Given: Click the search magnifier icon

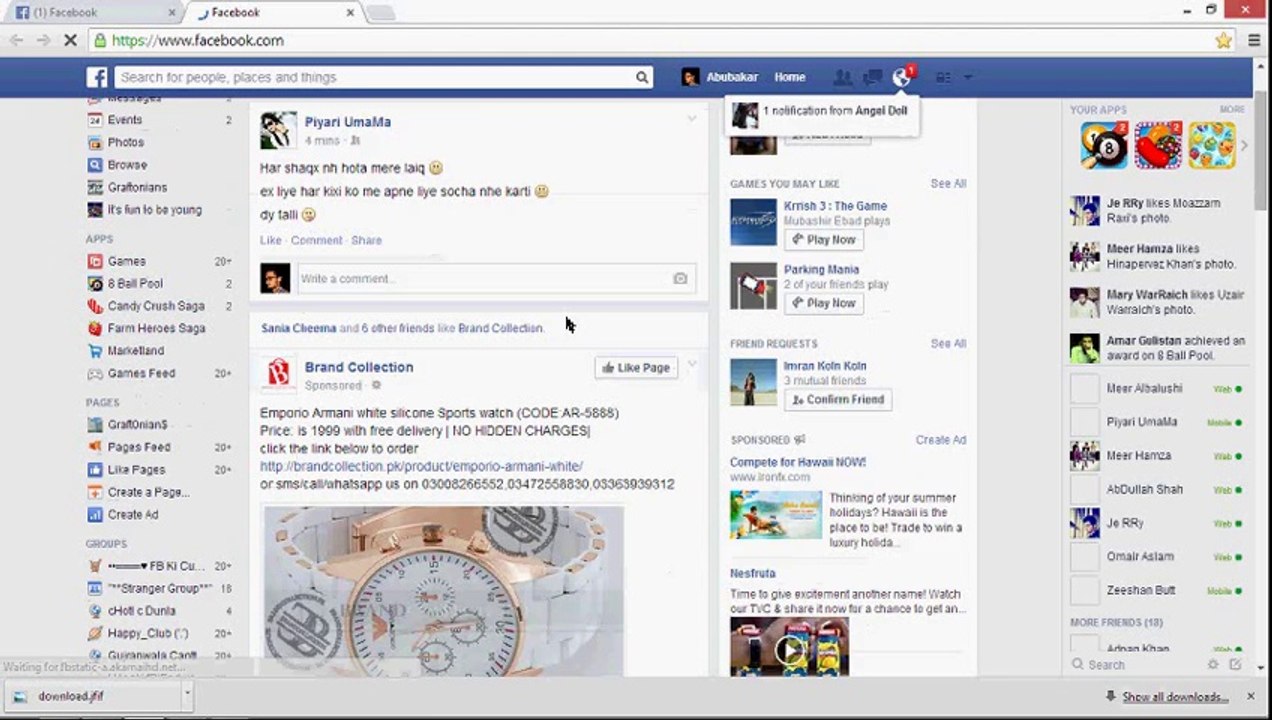Looking at the screenshot, I should point(642,77).
